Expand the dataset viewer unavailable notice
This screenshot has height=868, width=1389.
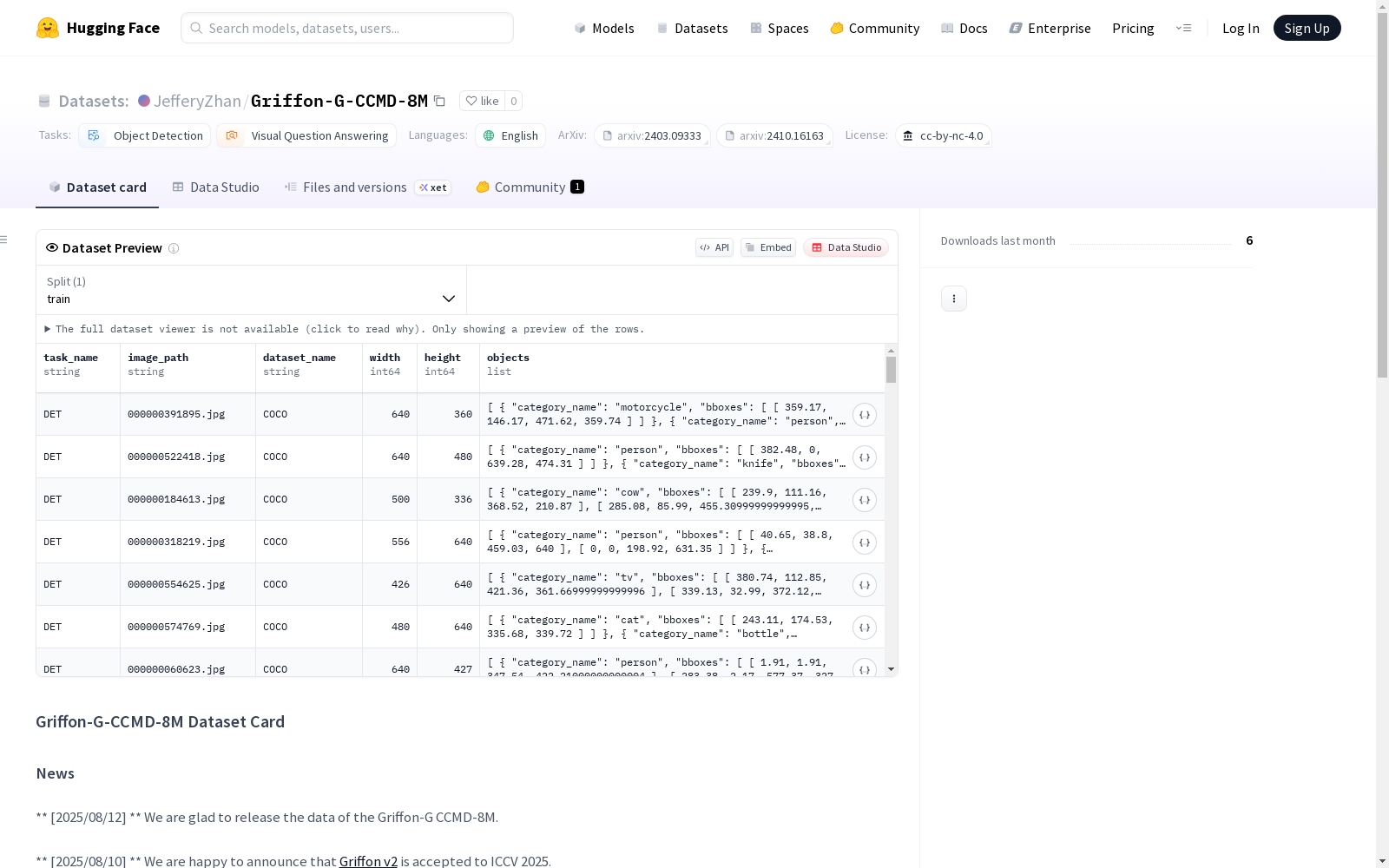(344, 329)
